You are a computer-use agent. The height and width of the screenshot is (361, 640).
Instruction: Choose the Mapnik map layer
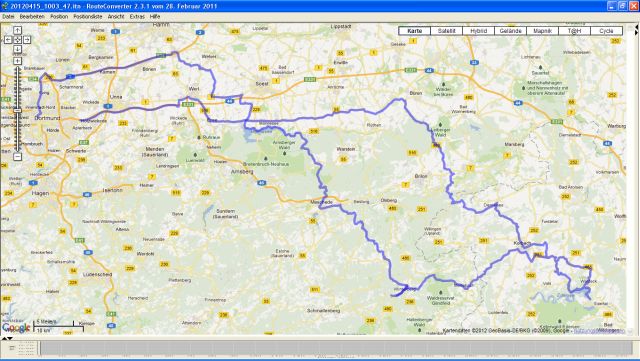tap(542, 31)
